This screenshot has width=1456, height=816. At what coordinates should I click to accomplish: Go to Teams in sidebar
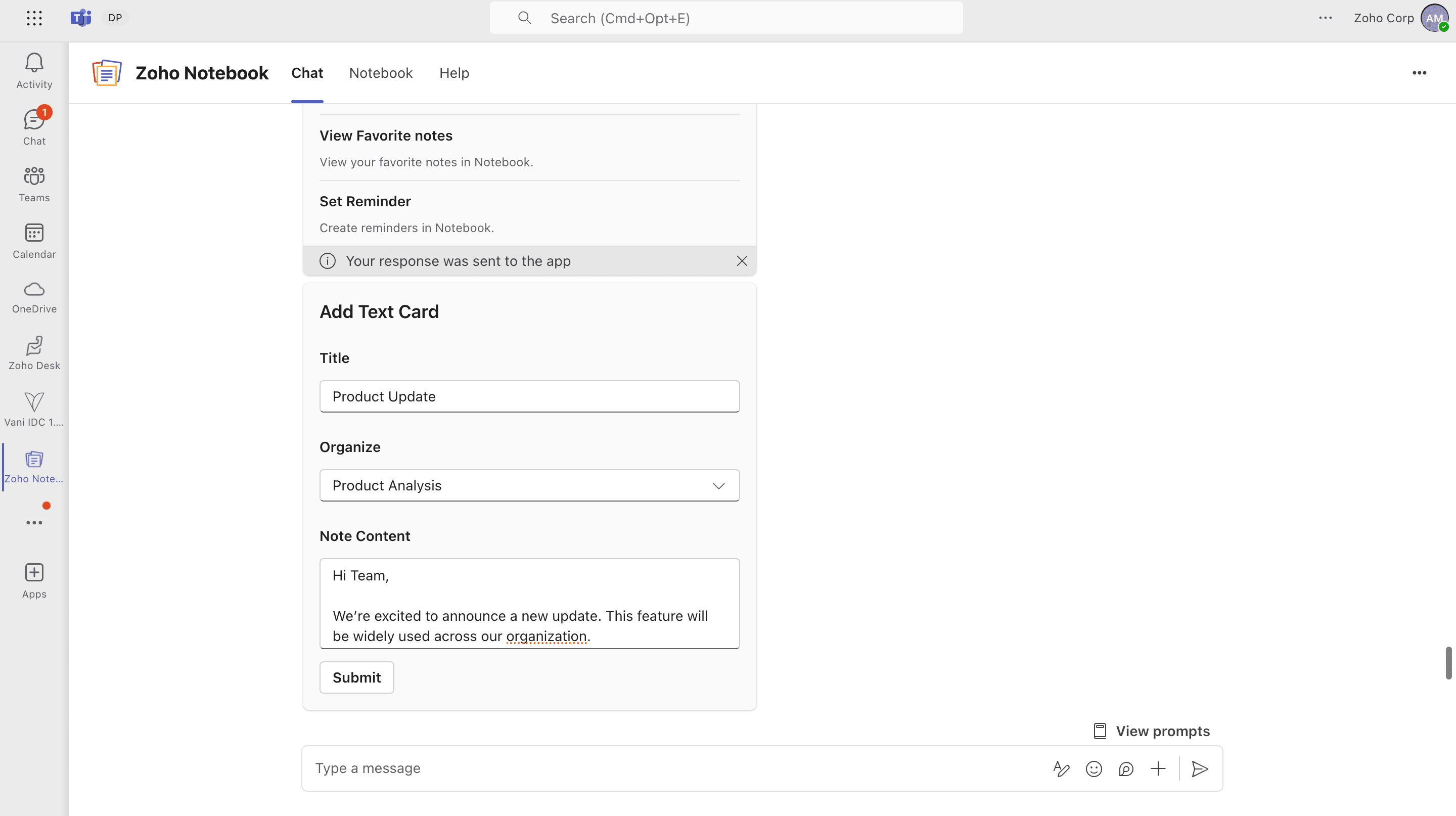click(x=34, y=184)
